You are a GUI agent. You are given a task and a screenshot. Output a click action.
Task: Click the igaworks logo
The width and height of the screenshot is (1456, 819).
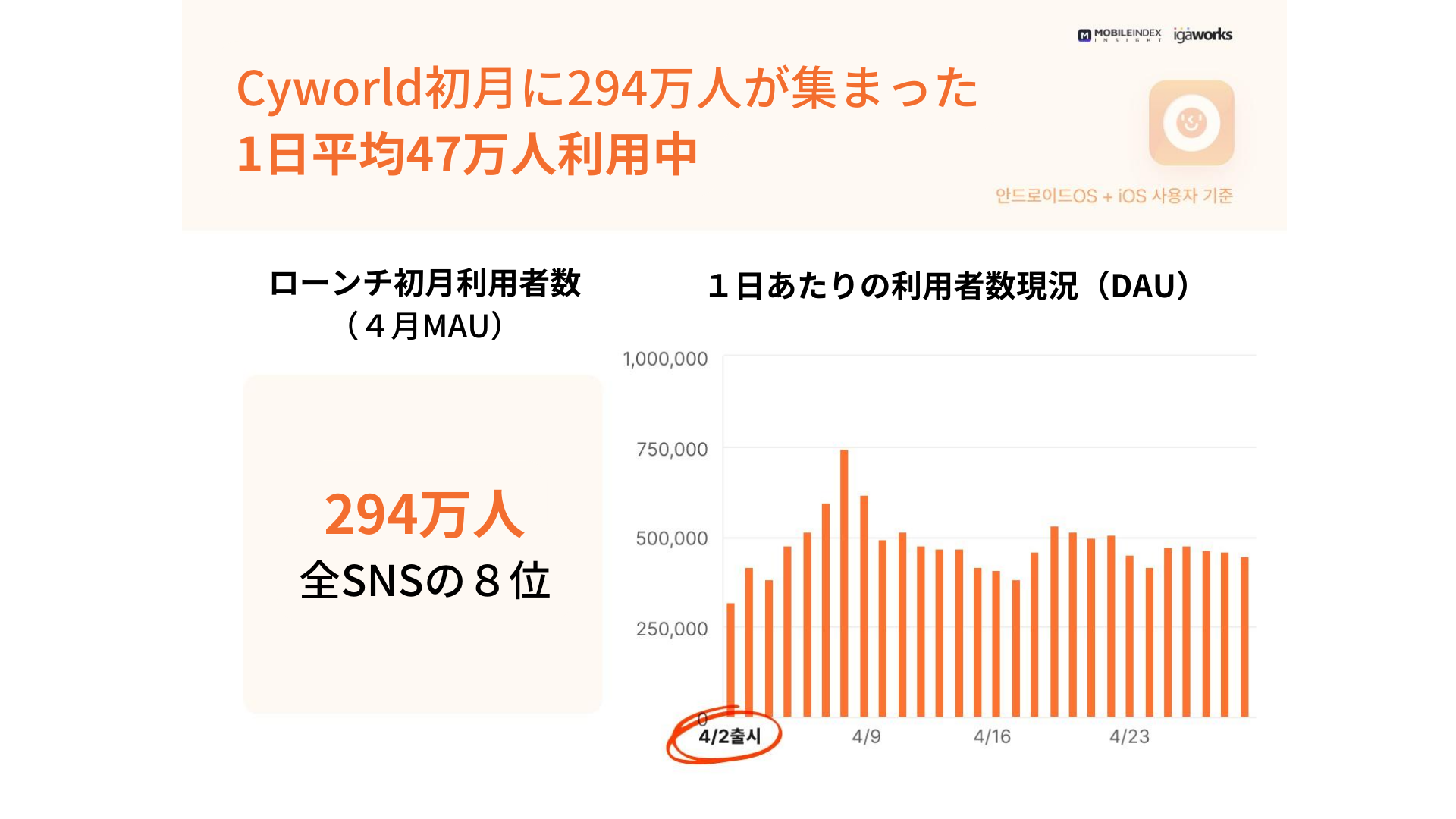(x=1203, y=35)
